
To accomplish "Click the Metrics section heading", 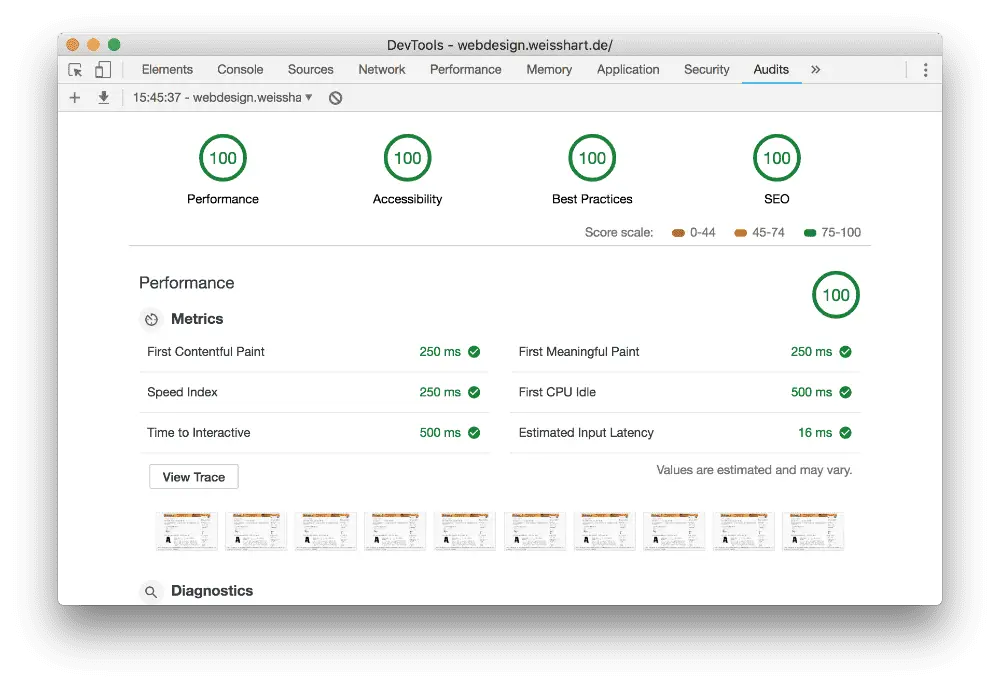I will (x=197, y=319).
